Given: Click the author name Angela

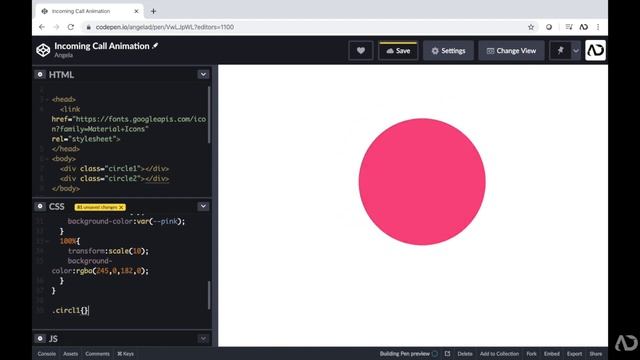Looking at the screenshot, I should pyautogui.click(x=64, y=55).
